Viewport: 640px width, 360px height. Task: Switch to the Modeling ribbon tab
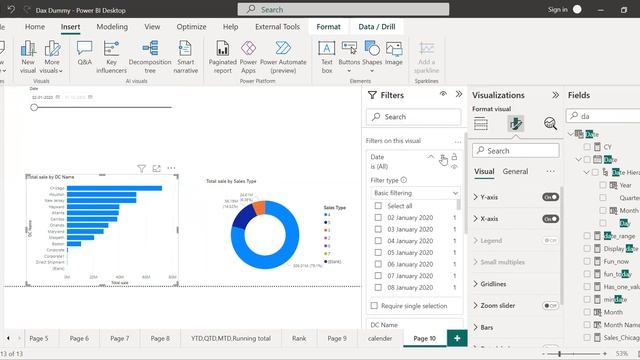(x=112, y=27)
